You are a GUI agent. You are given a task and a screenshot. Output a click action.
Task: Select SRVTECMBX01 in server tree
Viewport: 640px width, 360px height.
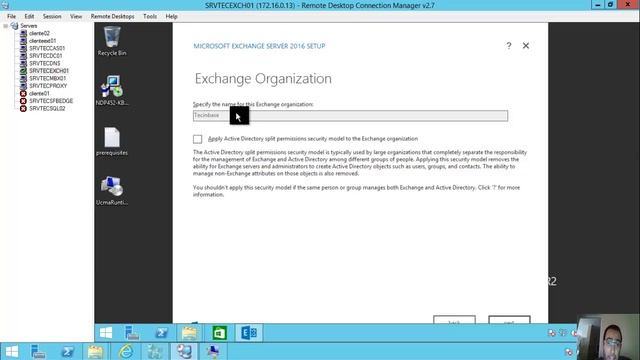point(47,78)
